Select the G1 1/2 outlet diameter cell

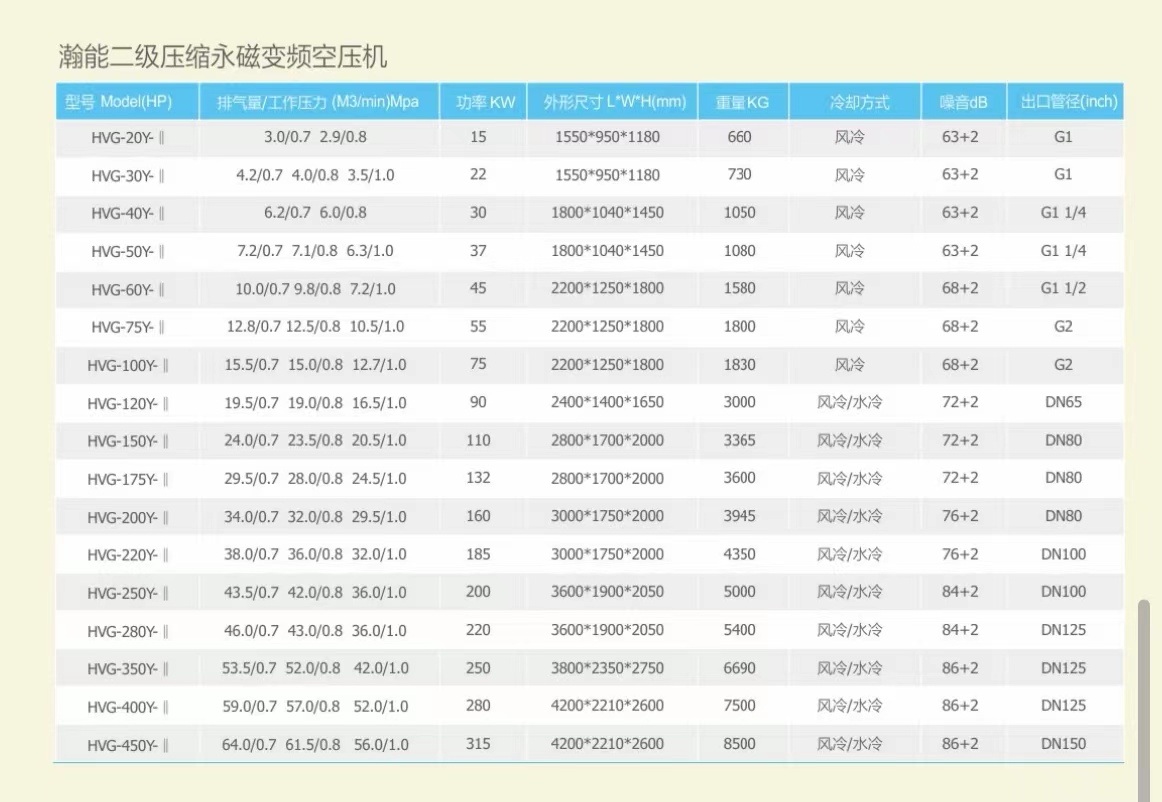(1063, 289)
